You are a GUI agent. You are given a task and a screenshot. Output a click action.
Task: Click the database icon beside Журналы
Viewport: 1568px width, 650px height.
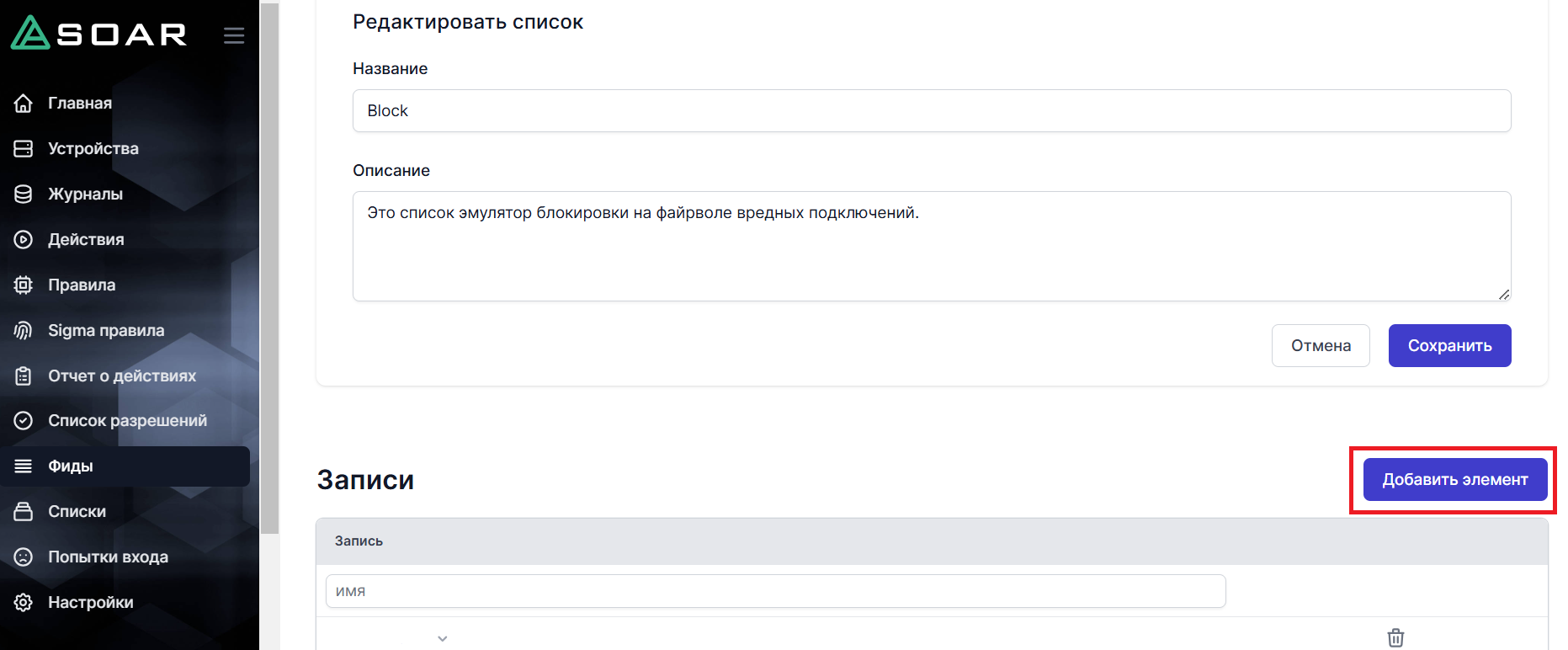pyautogui.click(x=24, y=194)
